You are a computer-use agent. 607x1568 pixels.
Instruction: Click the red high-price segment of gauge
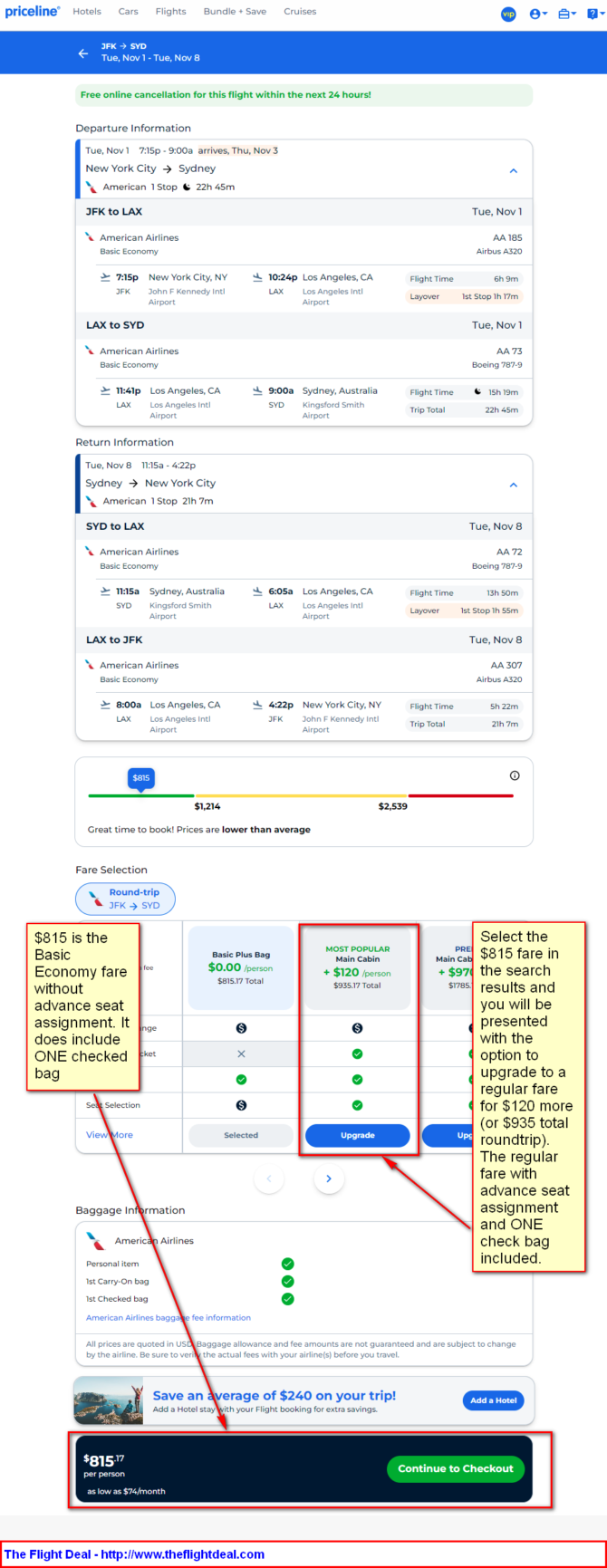coord(461,795)
